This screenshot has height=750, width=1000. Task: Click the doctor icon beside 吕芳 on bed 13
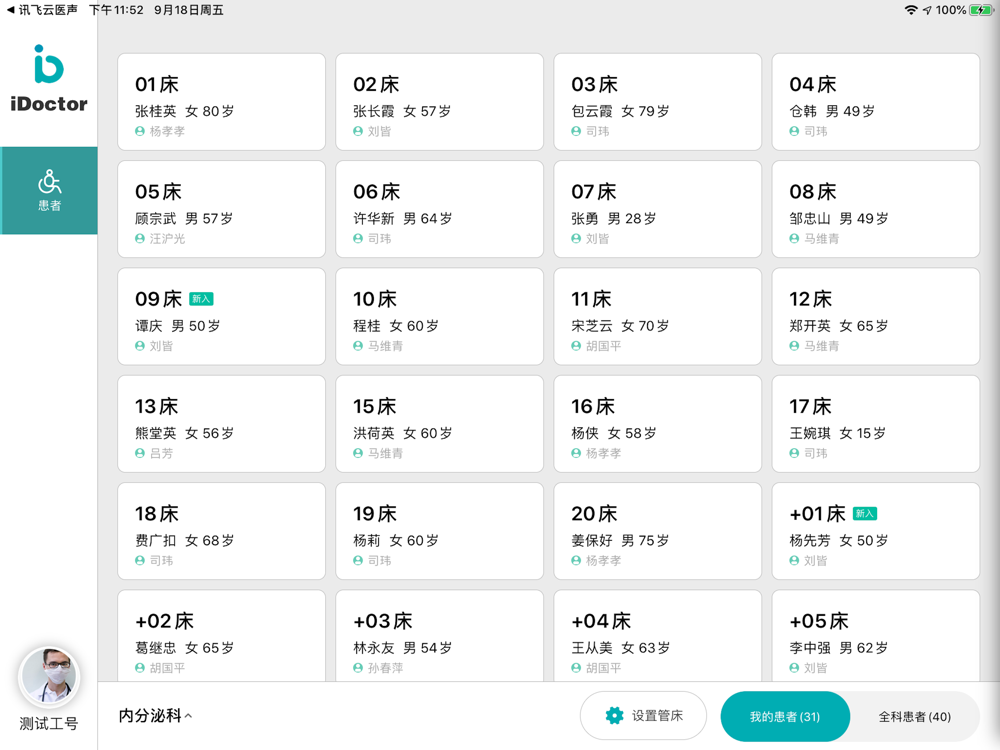[140, 454]
